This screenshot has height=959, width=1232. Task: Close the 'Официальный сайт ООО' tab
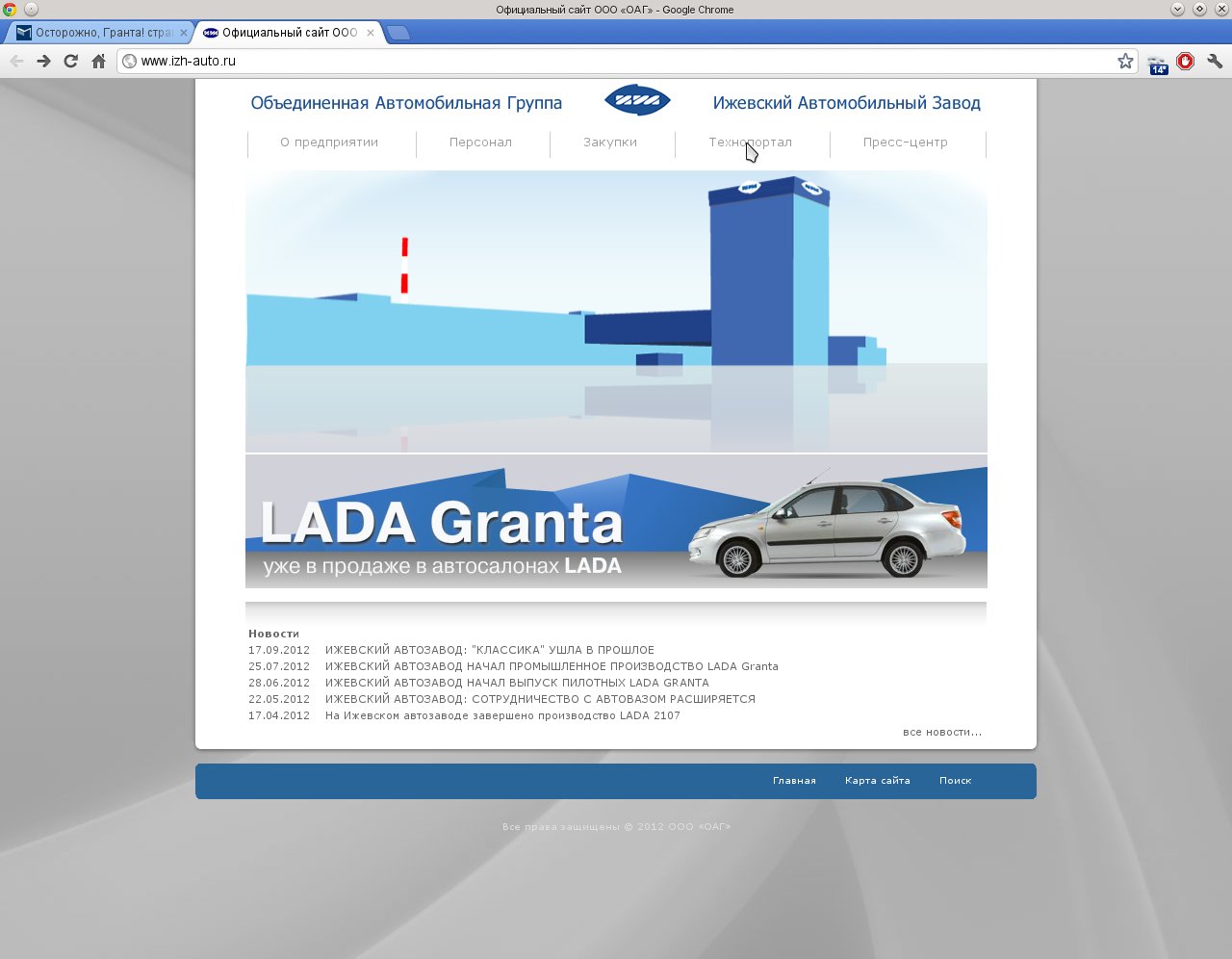(371, 33)
